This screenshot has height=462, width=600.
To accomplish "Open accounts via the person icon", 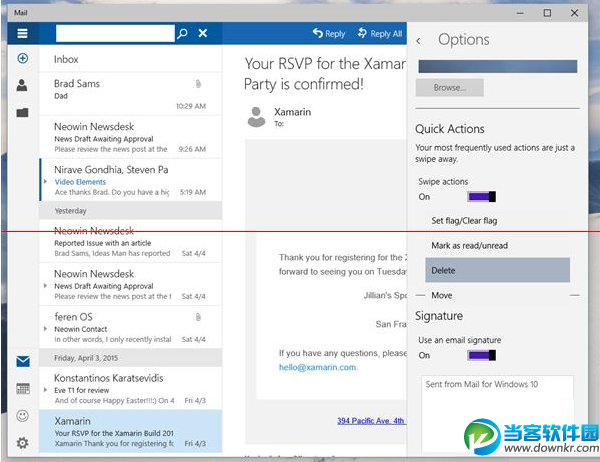I will point(22,85).
